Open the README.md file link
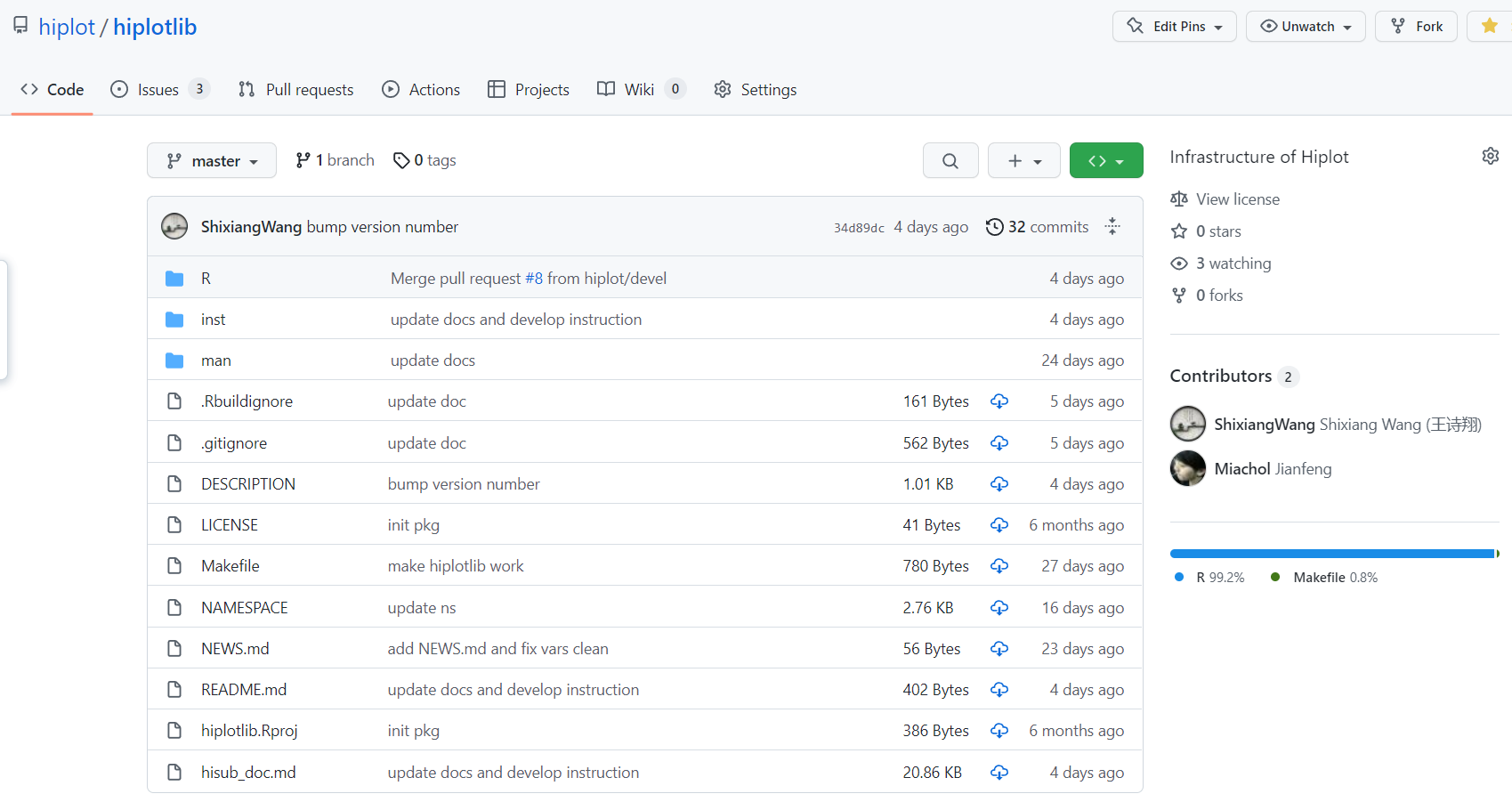The height and width of the screenshot is (802, 1512). [x=244, y=690]
